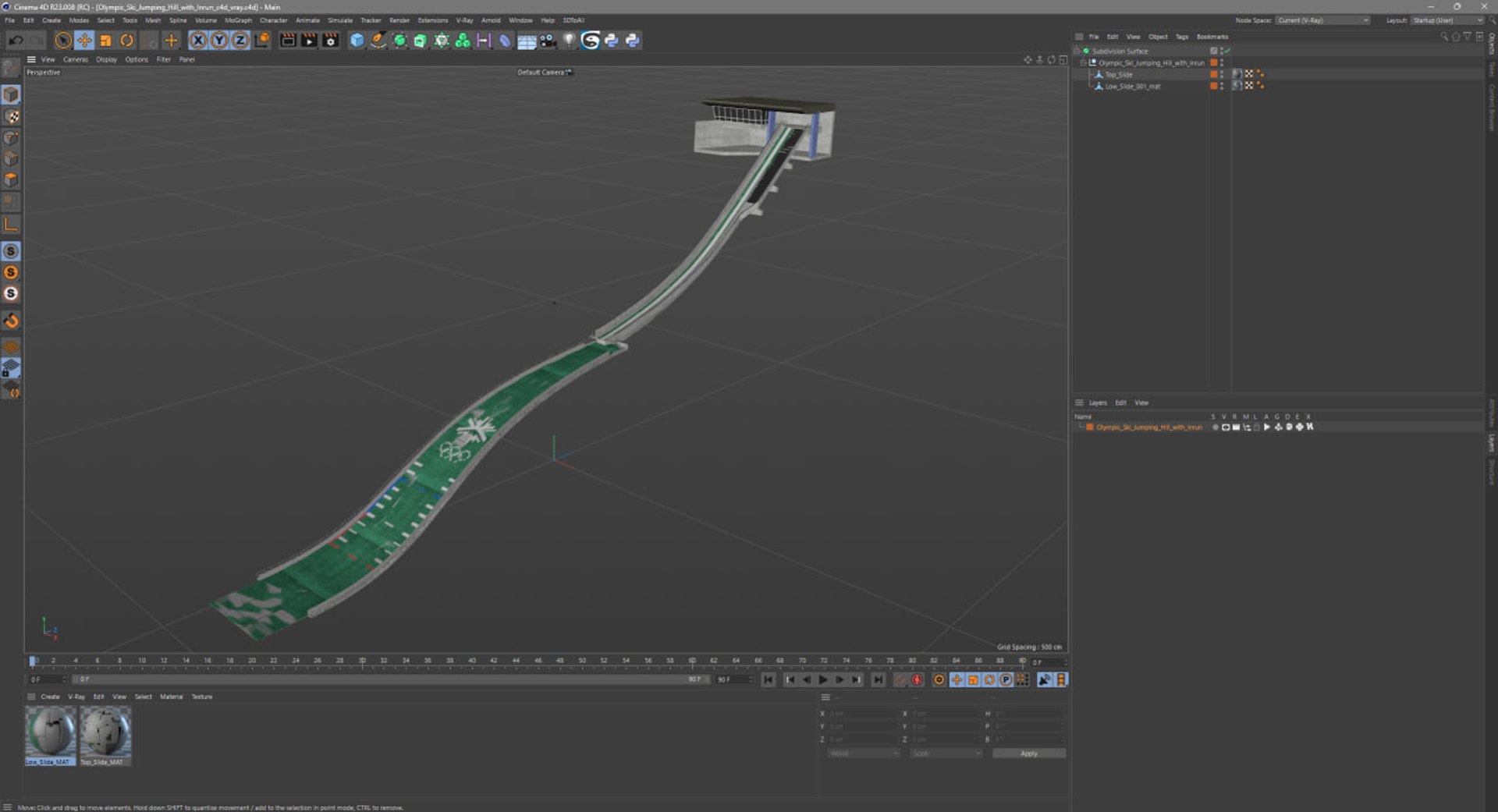
Task: Activate the Rotate tool in top toolbar
Action: click(126, 41)
